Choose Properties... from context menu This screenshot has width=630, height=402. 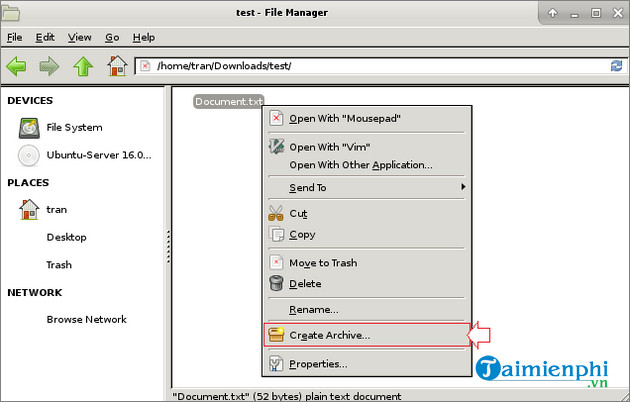367,364
